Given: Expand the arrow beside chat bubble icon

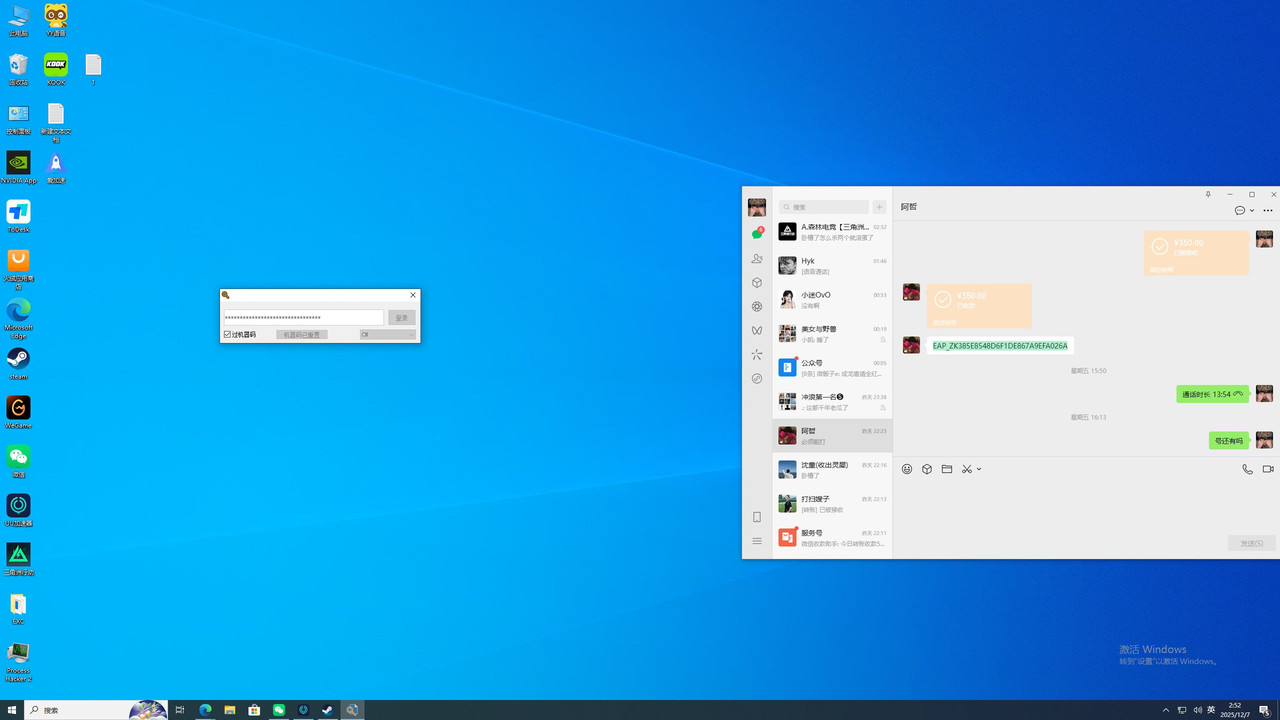Looking at the screenshot, I should tap(1252, 211).
